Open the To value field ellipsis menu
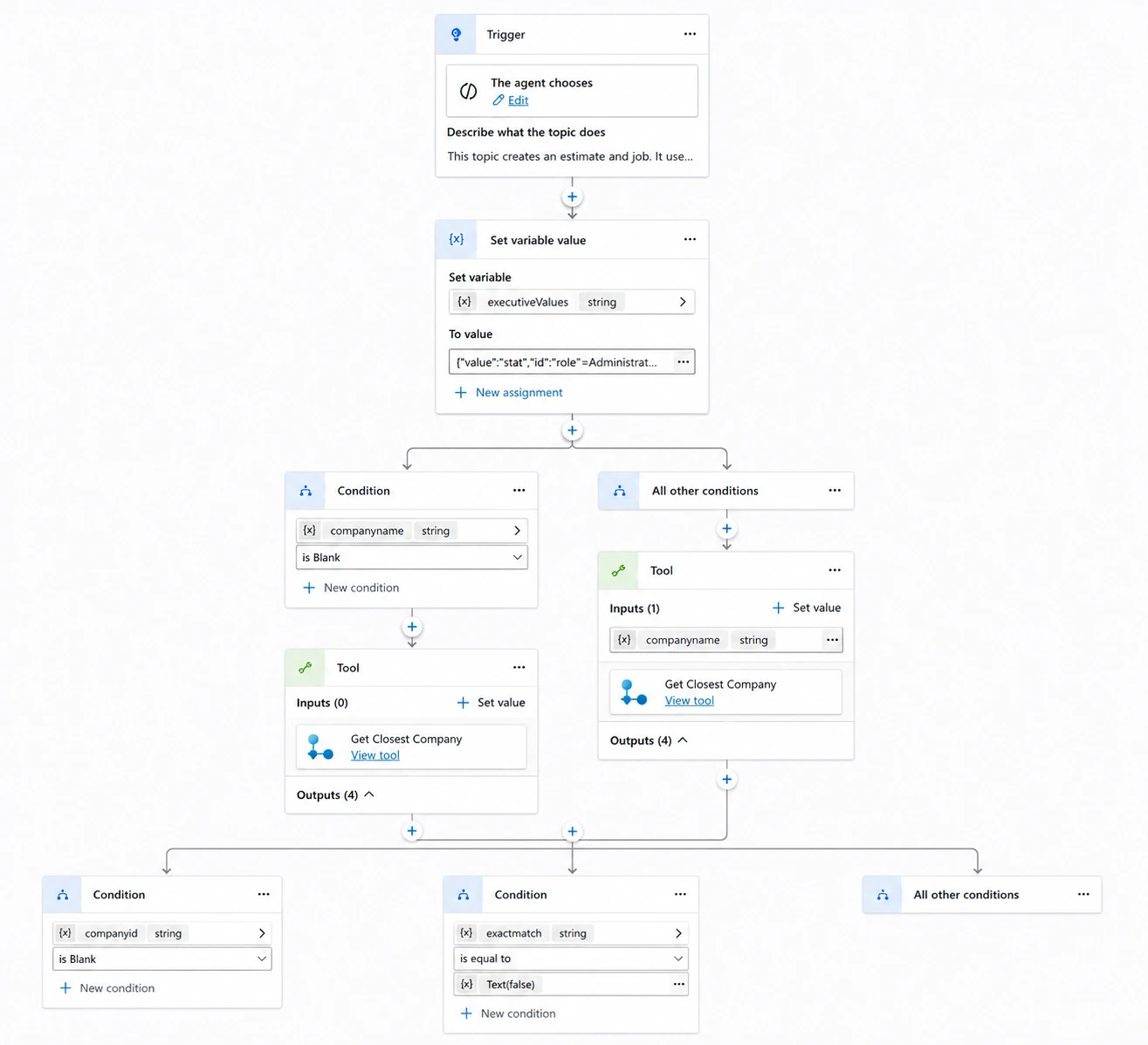This screenshot has height=1045, width=1148. pyautogui.click(x=684, y=362)
